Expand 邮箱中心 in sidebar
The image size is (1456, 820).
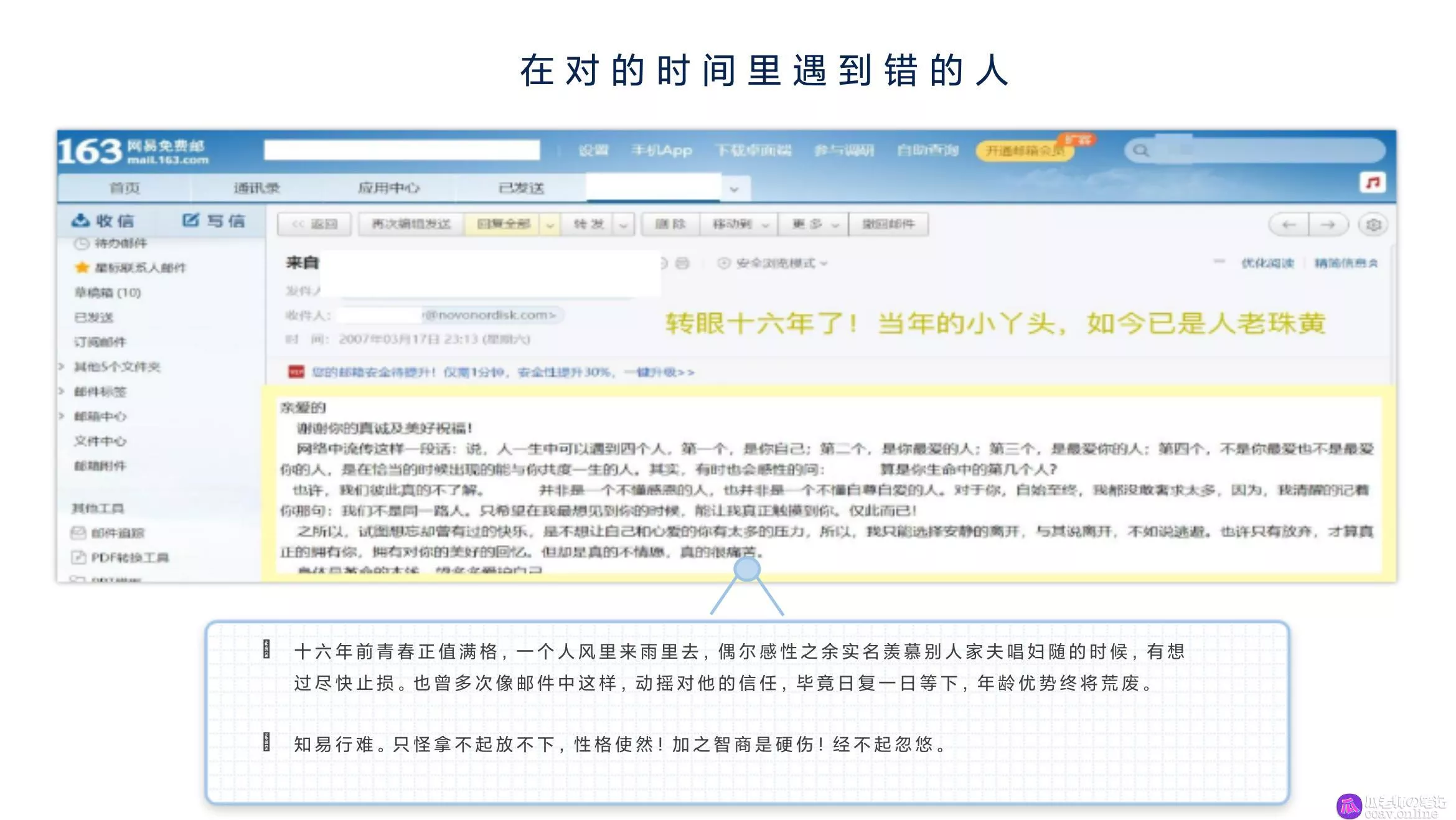click(62, 415)
